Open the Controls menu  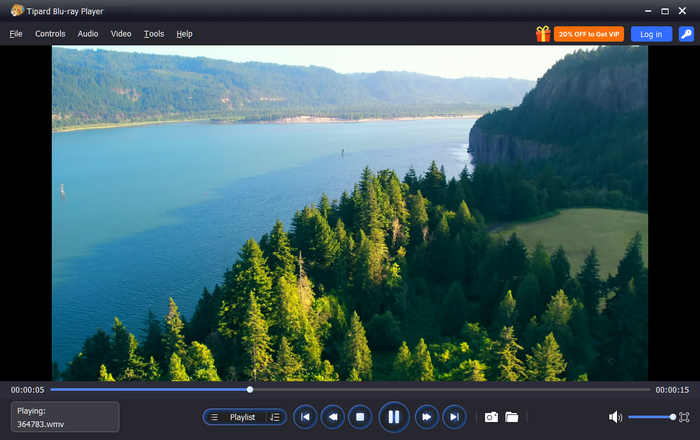(50, 34)
